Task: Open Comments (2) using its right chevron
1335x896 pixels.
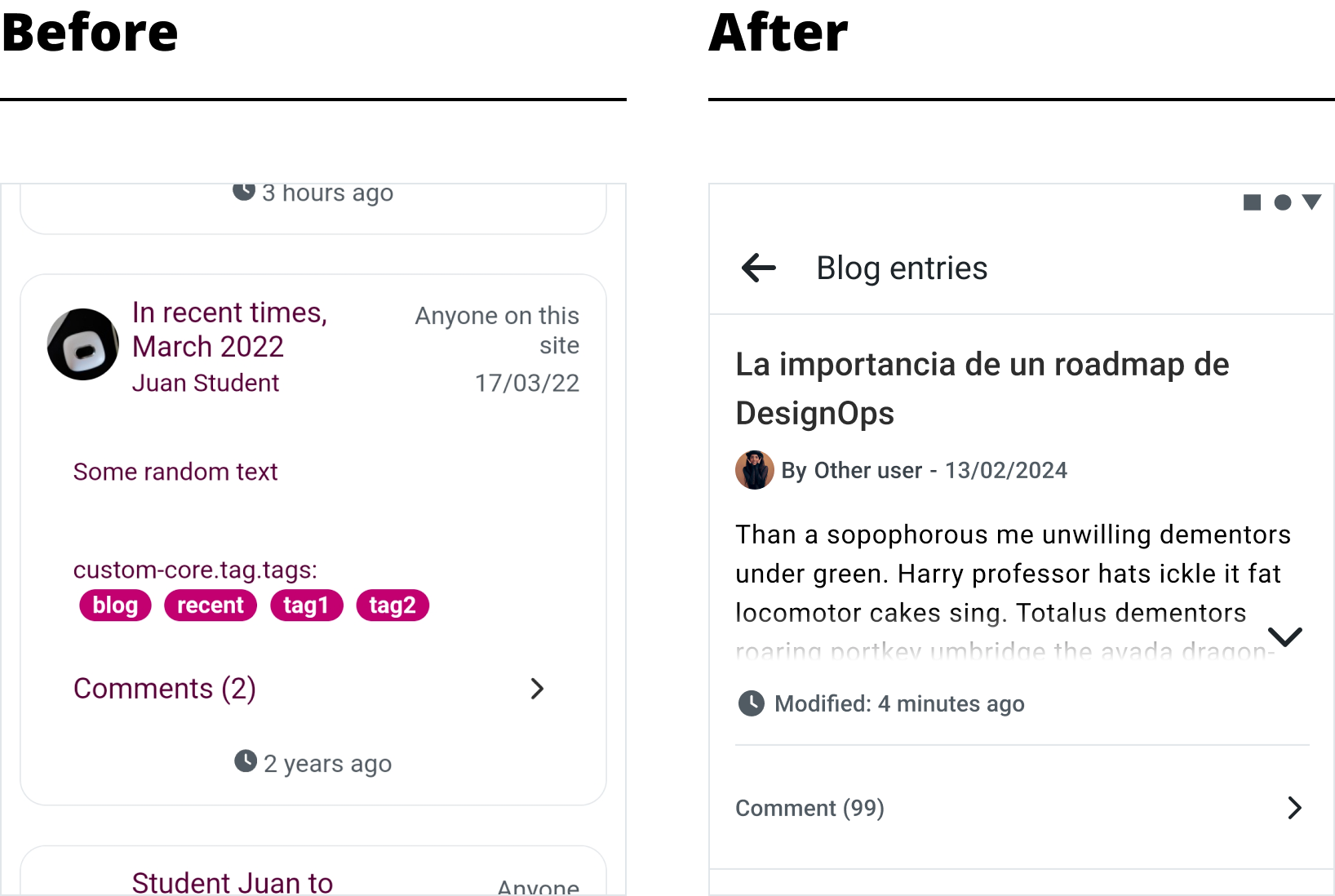Action: tap(537, 689)
